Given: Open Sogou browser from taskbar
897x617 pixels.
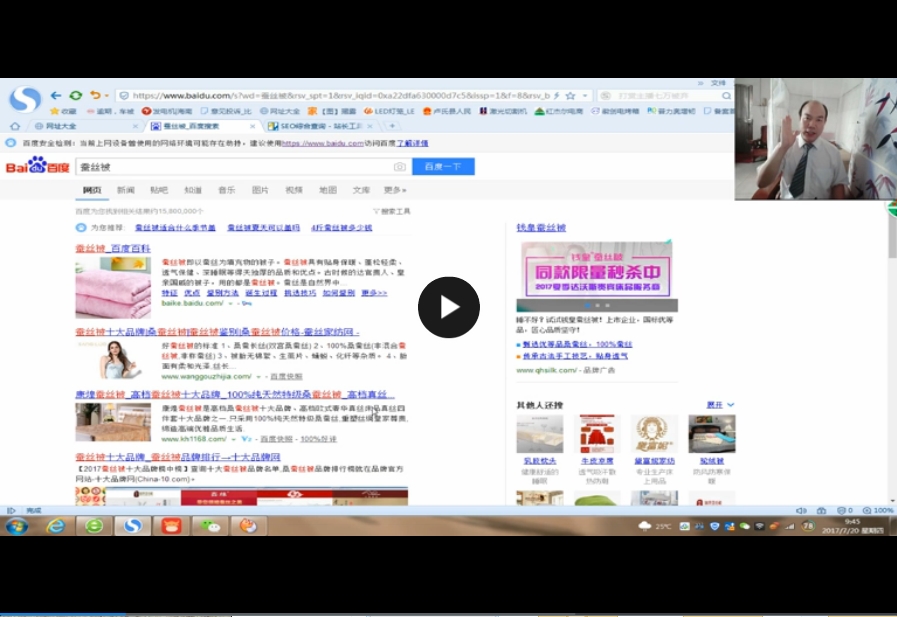Looking at the screenshot, I should (x=132, y=526).
